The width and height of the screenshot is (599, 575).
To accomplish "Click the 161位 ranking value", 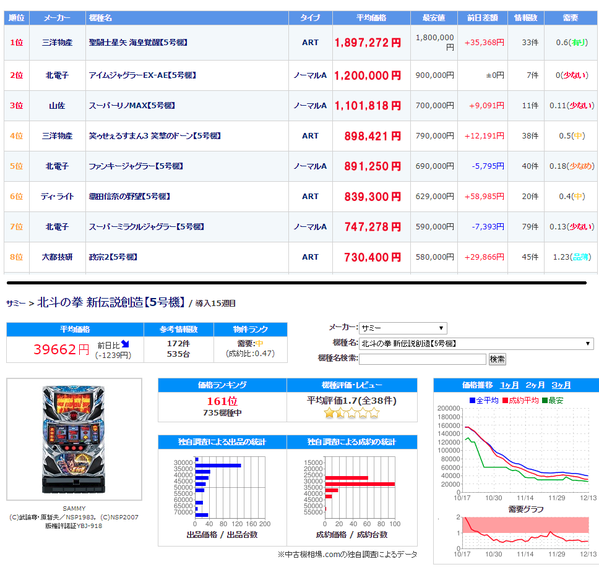I will 222,401.
